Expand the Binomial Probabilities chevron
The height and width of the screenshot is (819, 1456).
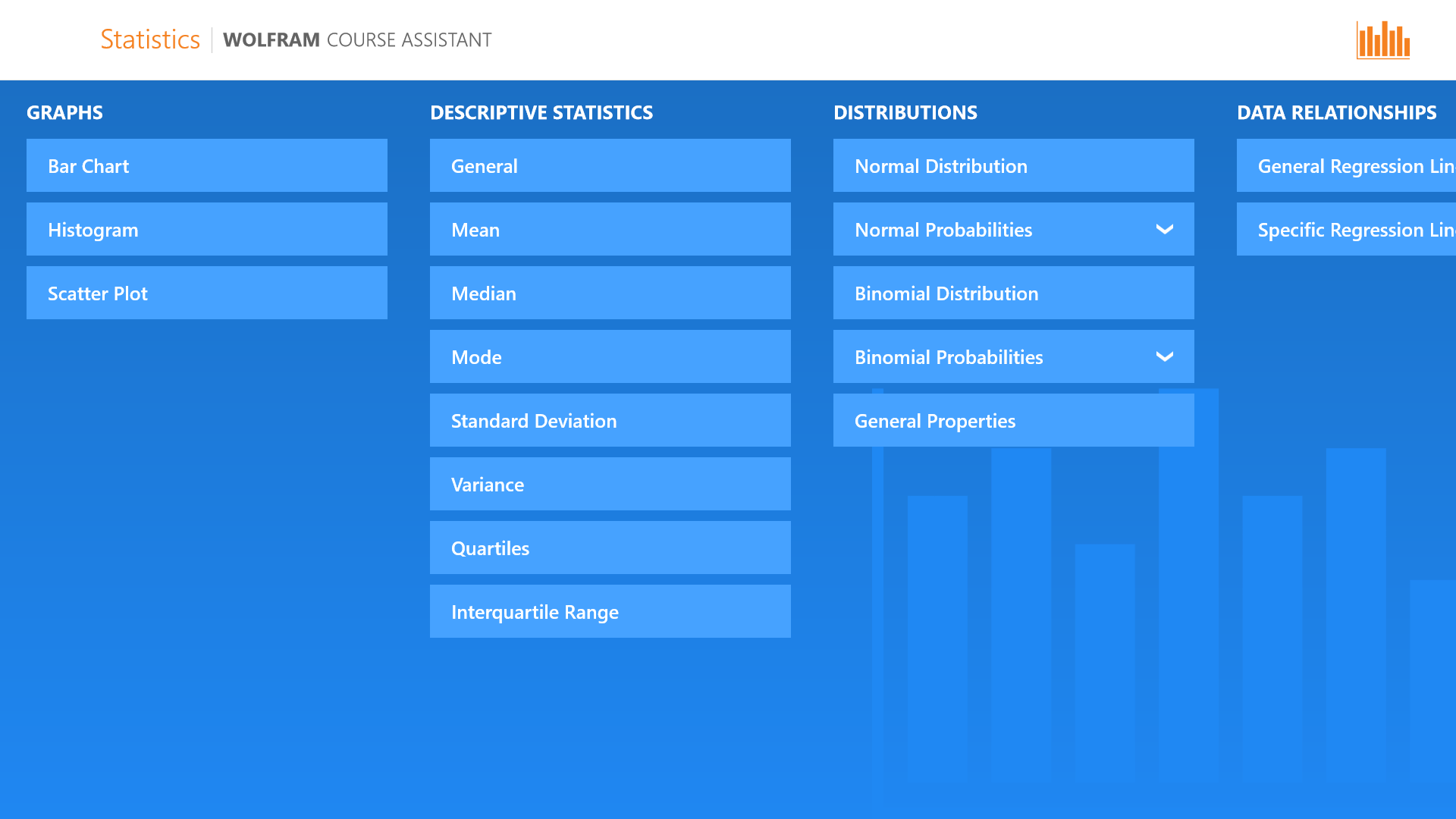click(1165, 356)
